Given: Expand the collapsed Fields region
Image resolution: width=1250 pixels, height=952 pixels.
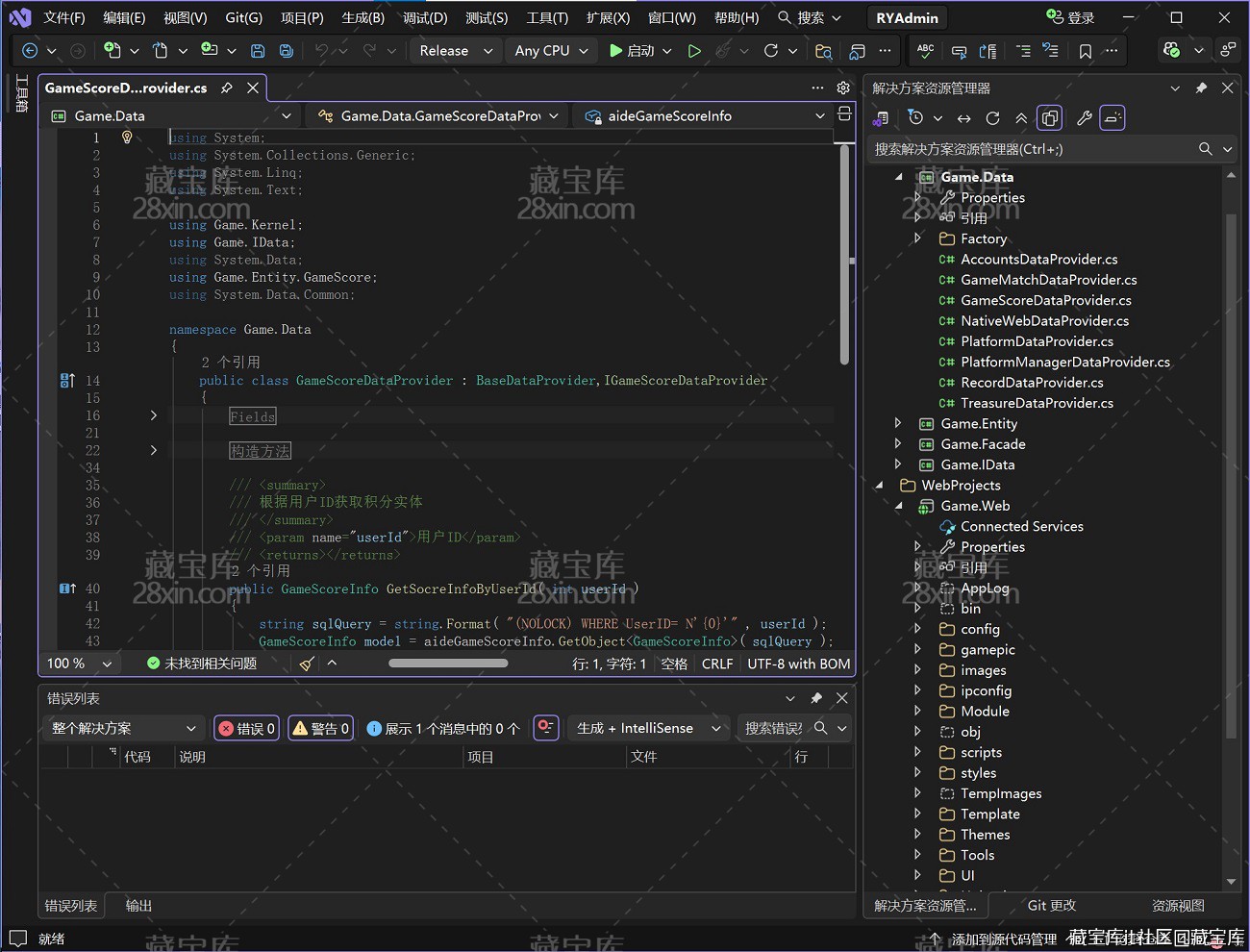Looking at the screenshot, I should point(154,416).
